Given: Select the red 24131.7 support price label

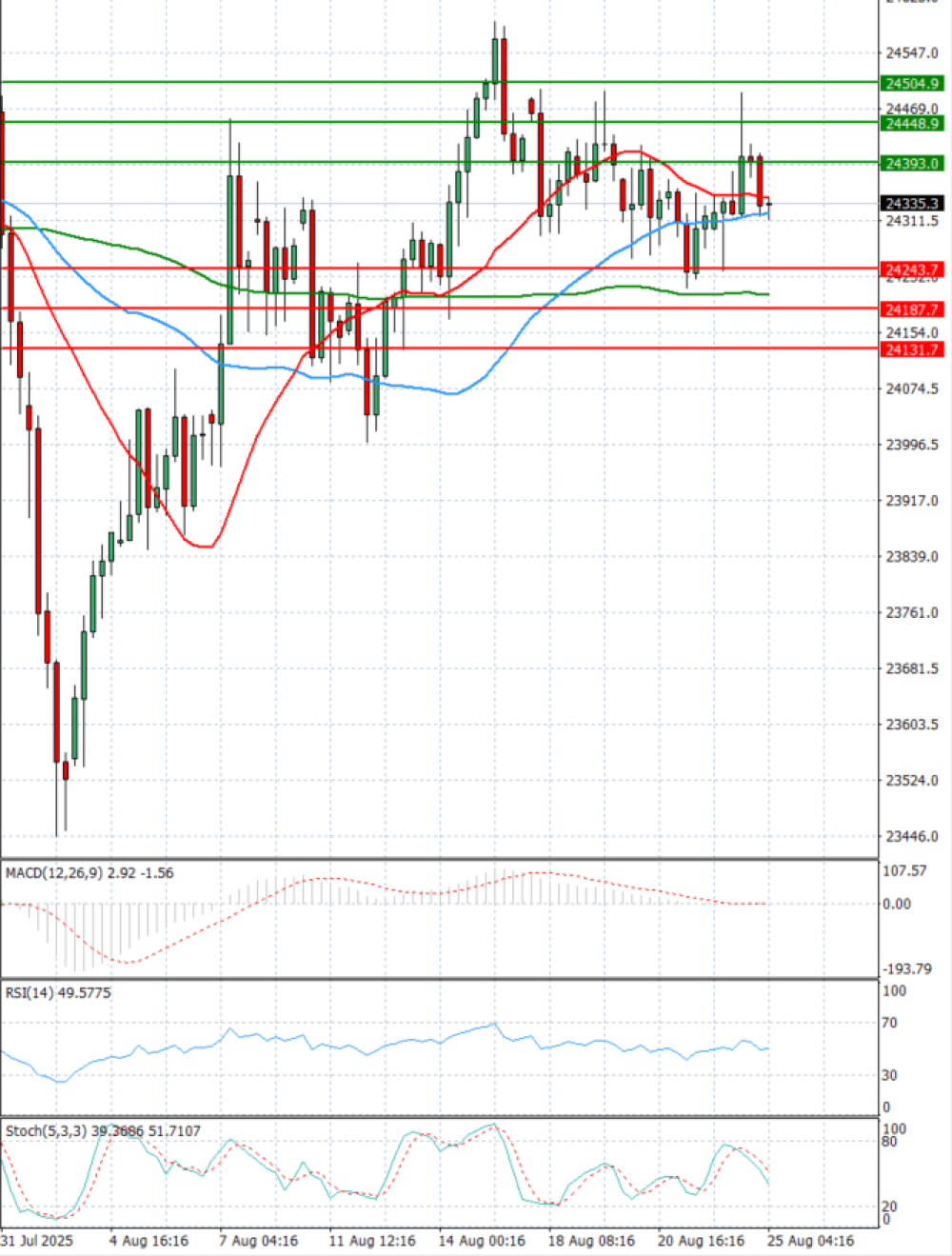Looking at the screenshot, I should pyautogui.click(x=911, y=350).
